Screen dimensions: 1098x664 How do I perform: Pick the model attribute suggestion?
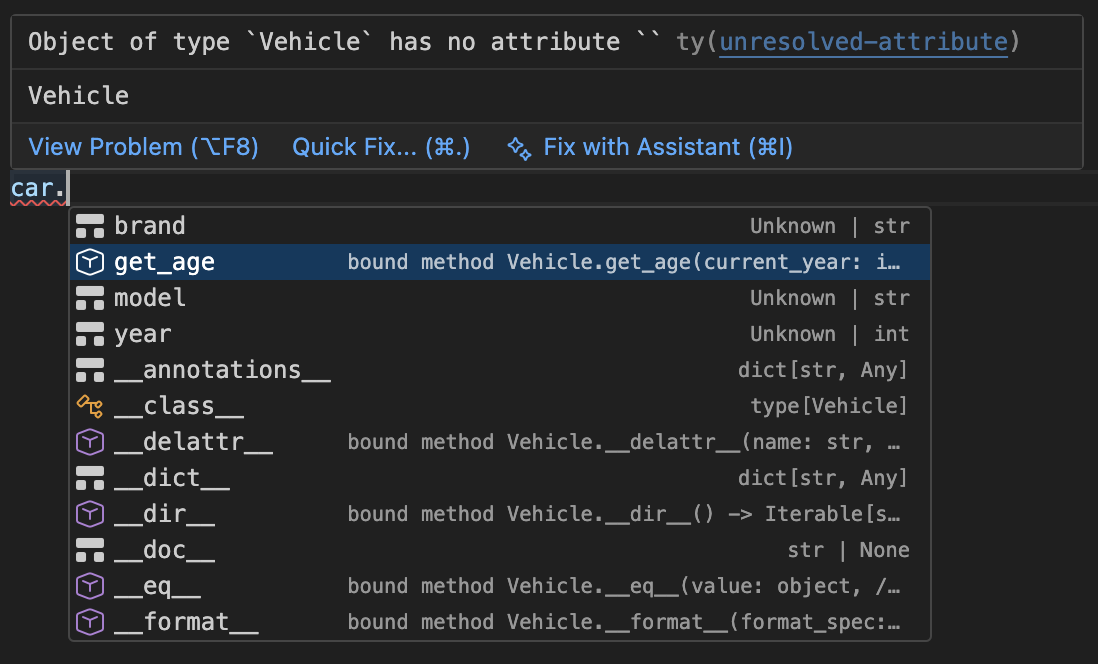(150, 298)
